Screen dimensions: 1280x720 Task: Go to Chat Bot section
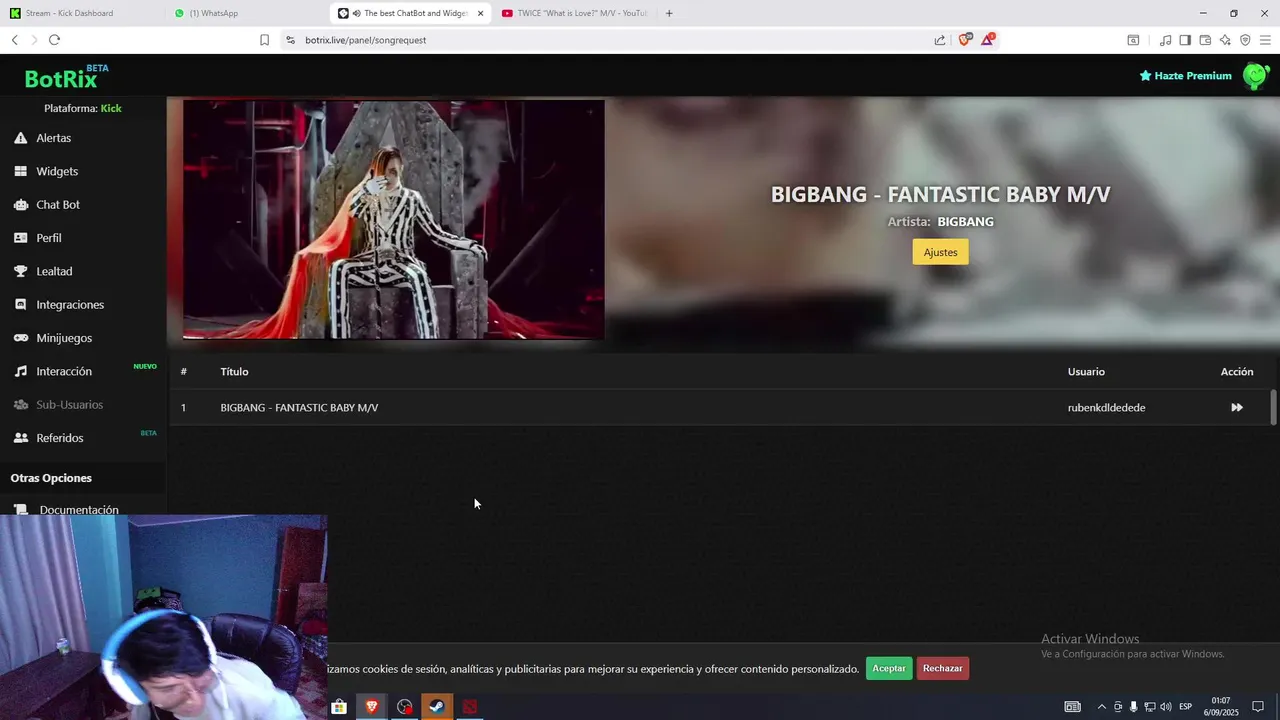tap(58, 204)
